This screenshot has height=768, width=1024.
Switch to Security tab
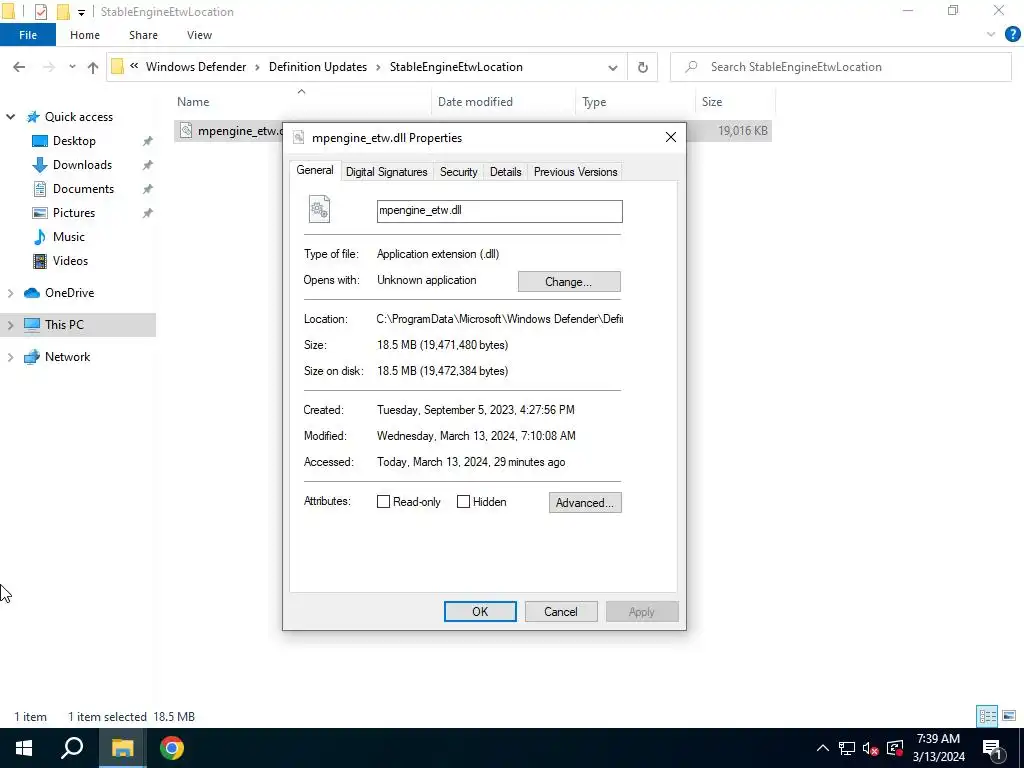pos(458,172)
